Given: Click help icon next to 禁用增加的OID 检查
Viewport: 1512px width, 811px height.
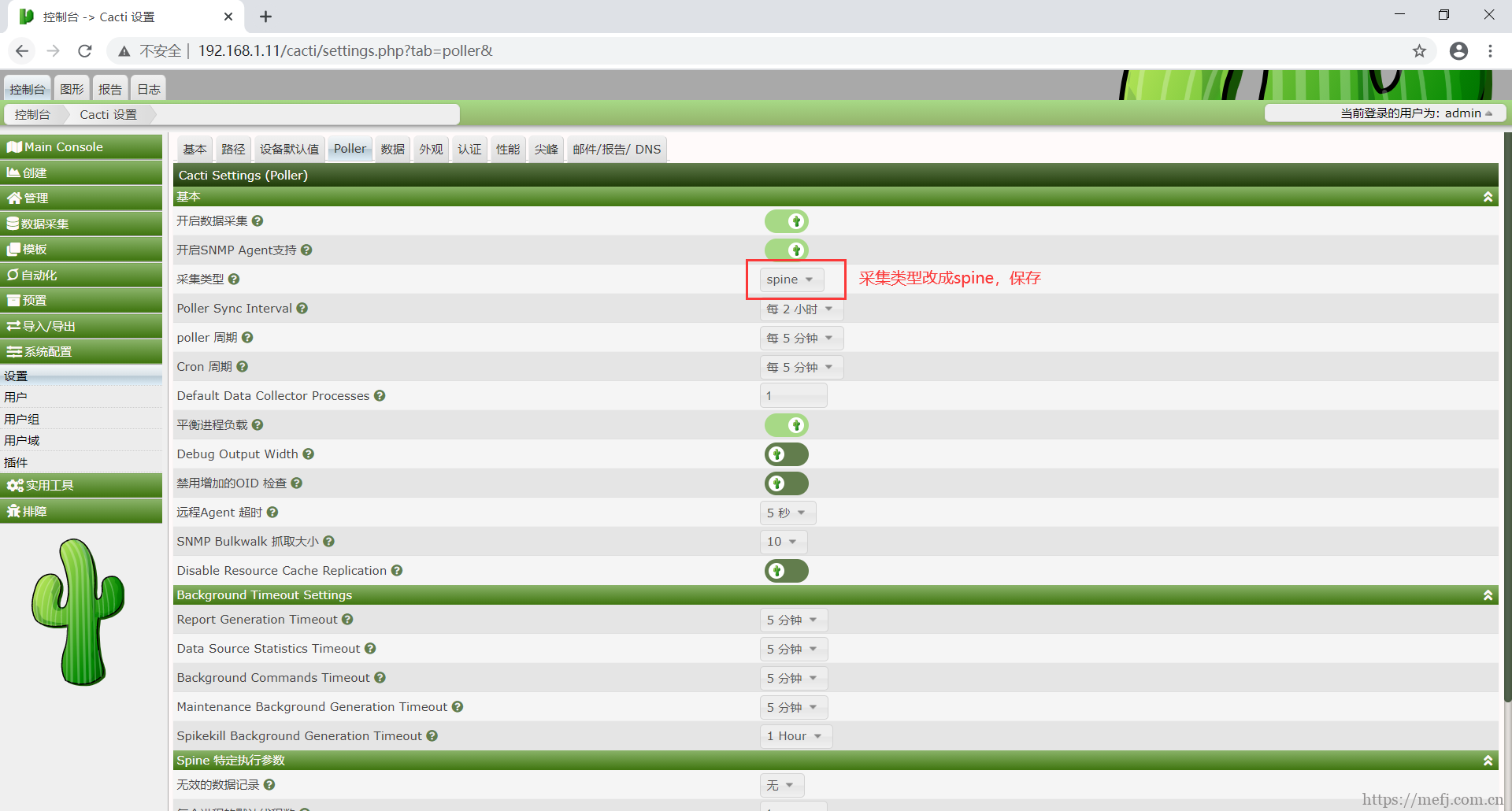Looking at the screenshot, I should point(297,483).
